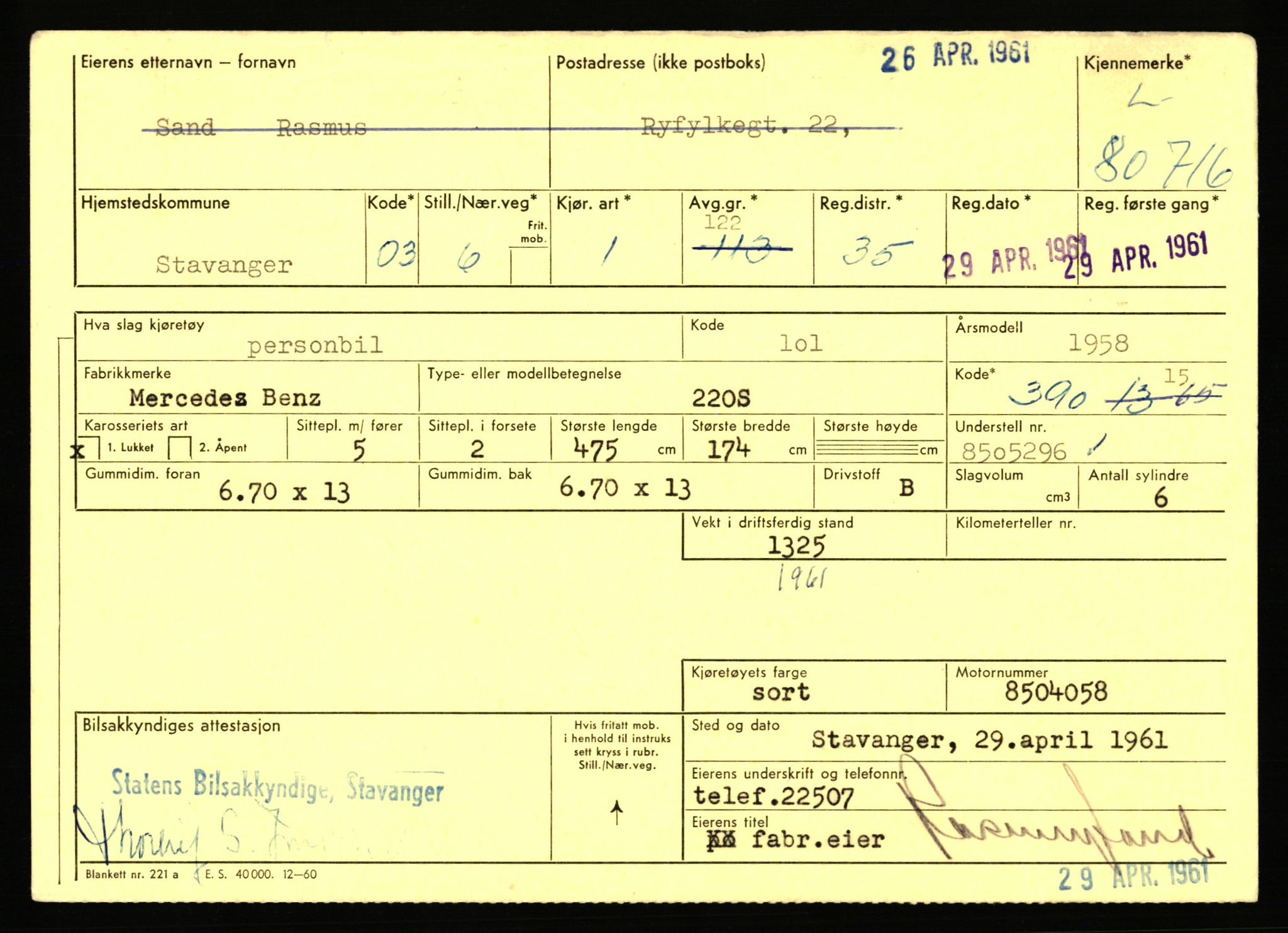Click the vehicle type 'personbil'
Viewport: 1288px width, 933px height.
[x=315, y=345]
